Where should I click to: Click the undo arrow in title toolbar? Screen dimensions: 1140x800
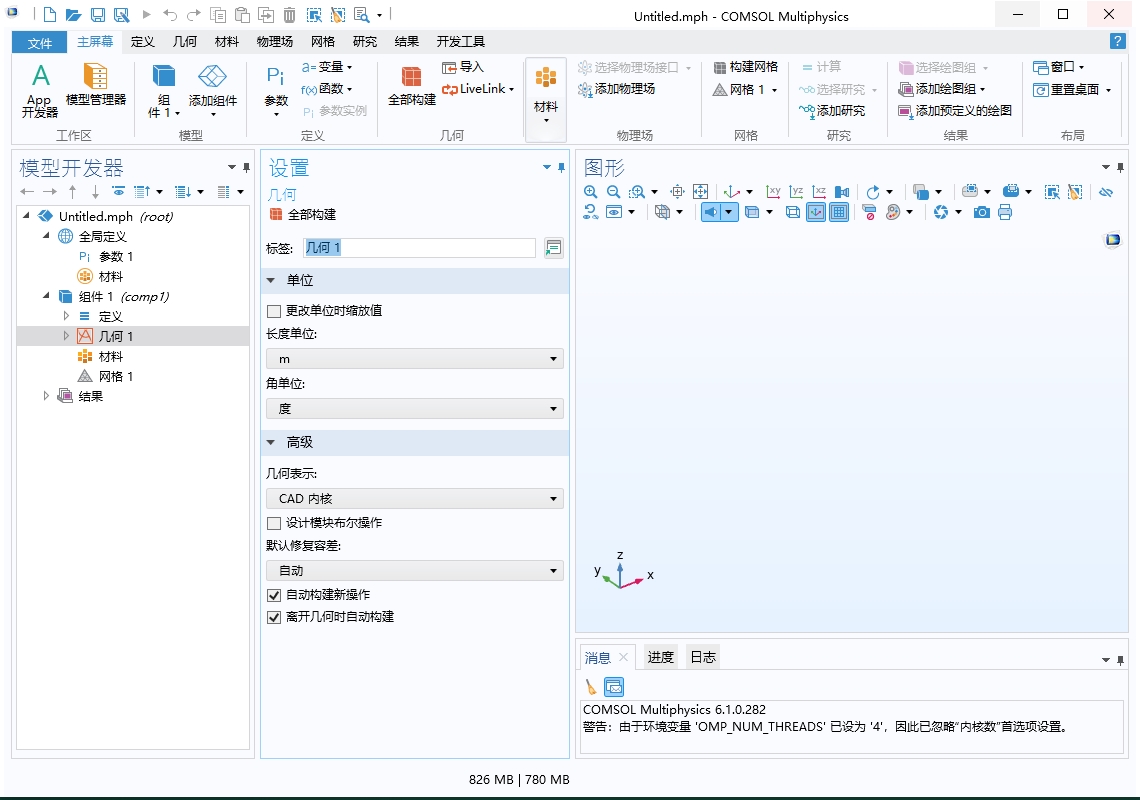tap(170, 15)
